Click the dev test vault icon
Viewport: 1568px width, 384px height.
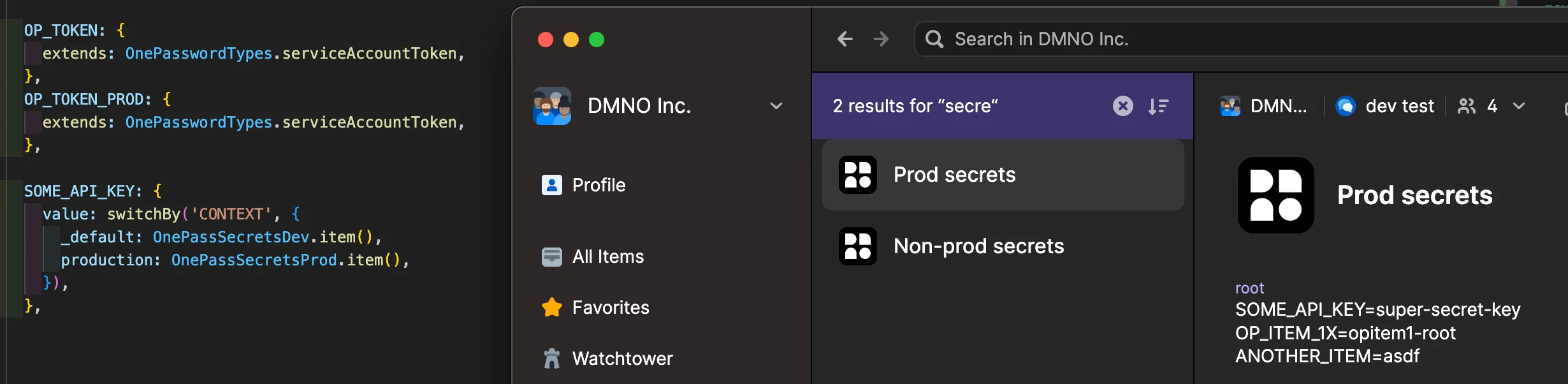point(1346,106)
